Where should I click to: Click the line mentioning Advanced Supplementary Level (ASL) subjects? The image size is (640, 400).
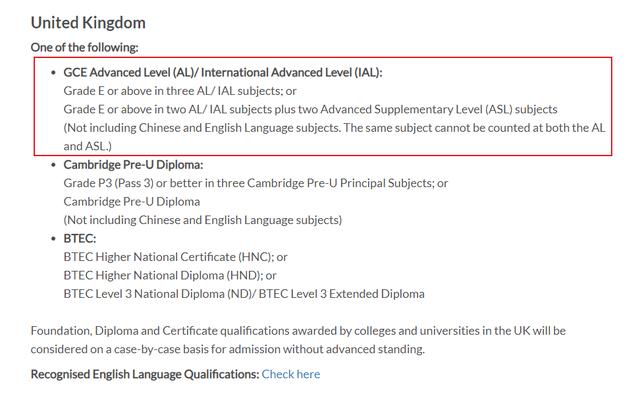tap(310, 109)
